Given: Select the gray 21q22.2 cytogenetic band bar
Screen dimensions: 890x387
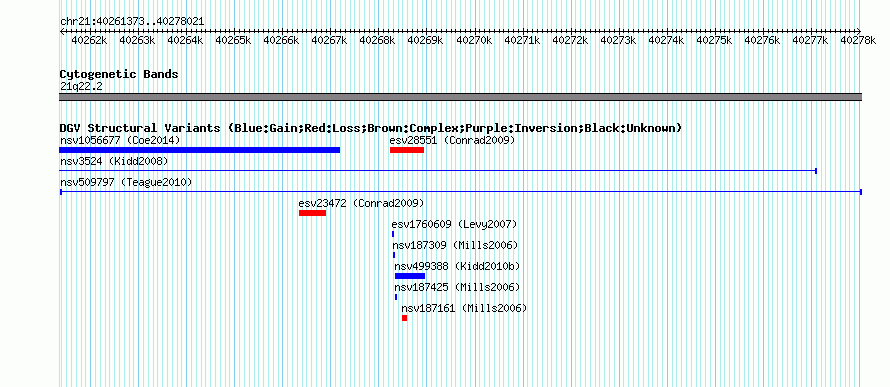Looking at the screenshot, I should (x=460, y=97).
